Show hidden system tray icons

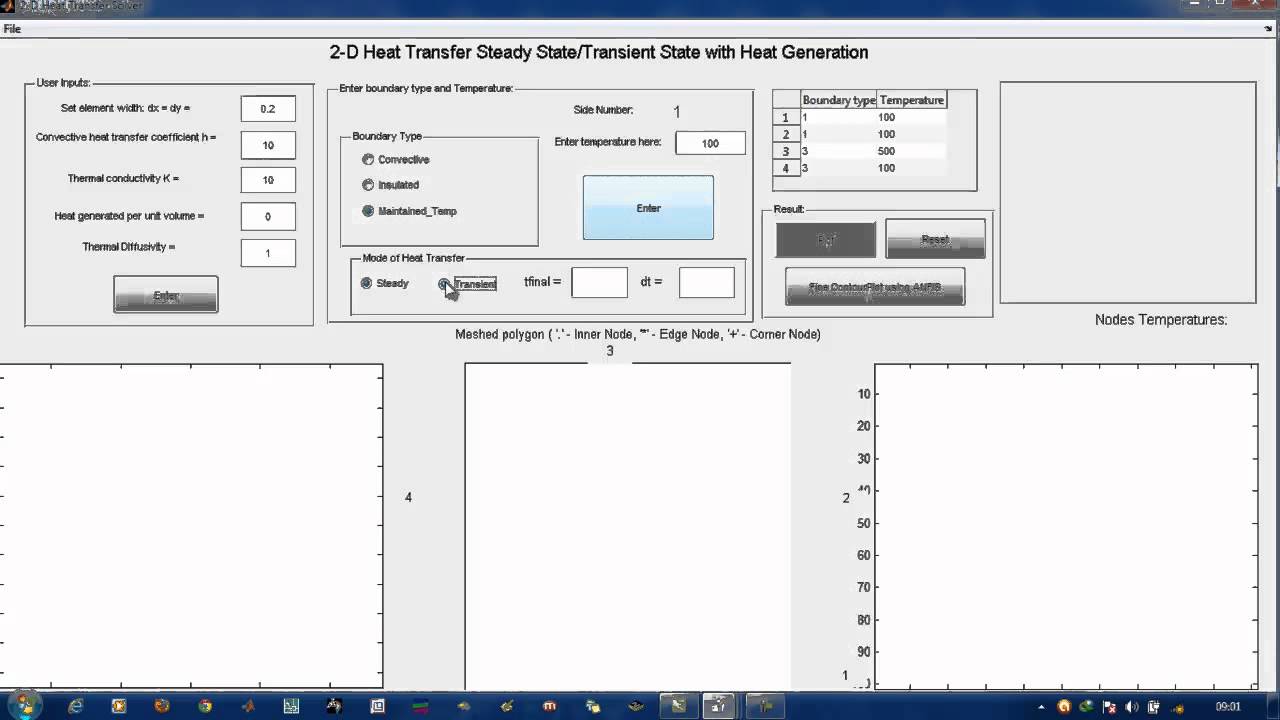point(1042,706)
